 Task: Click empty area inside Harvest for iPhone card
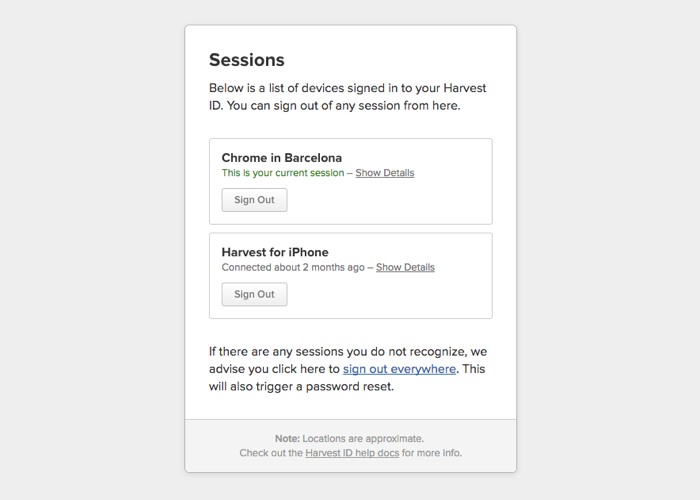point(402,295)
